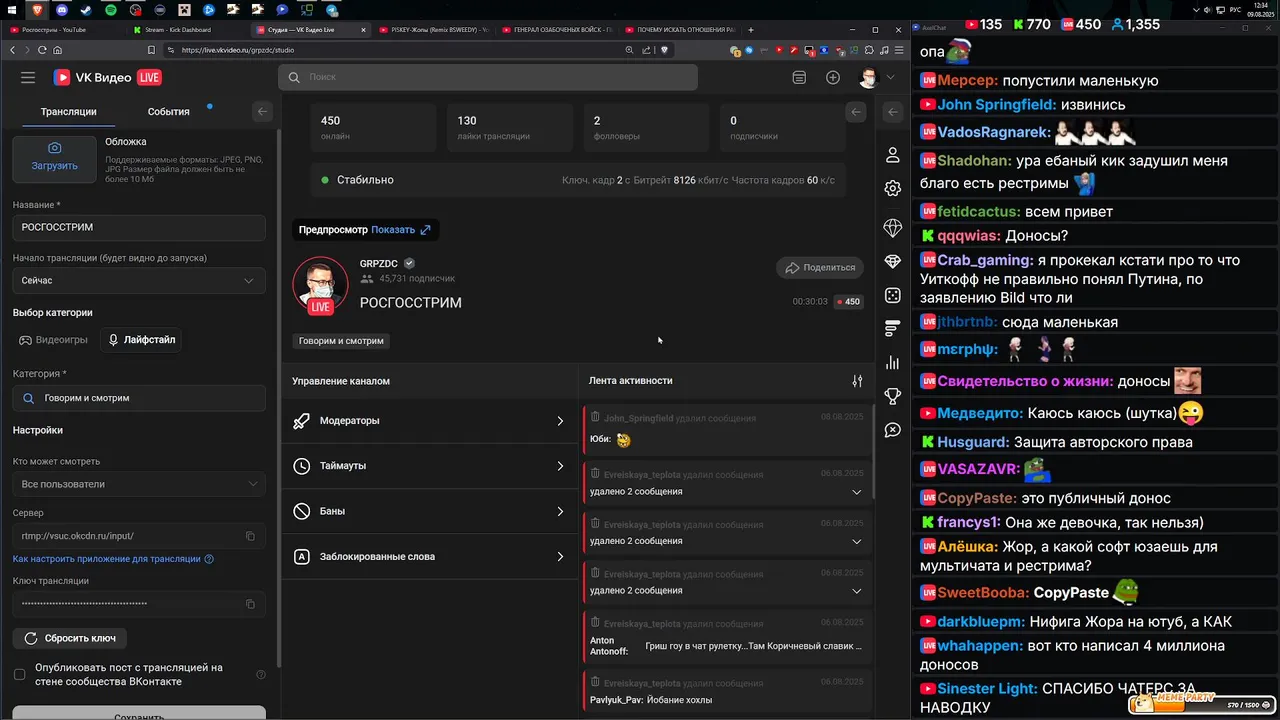
Task: Collapse the chat panel arrow beside stats
Action: pyautogui.click(x=855, y=112)
